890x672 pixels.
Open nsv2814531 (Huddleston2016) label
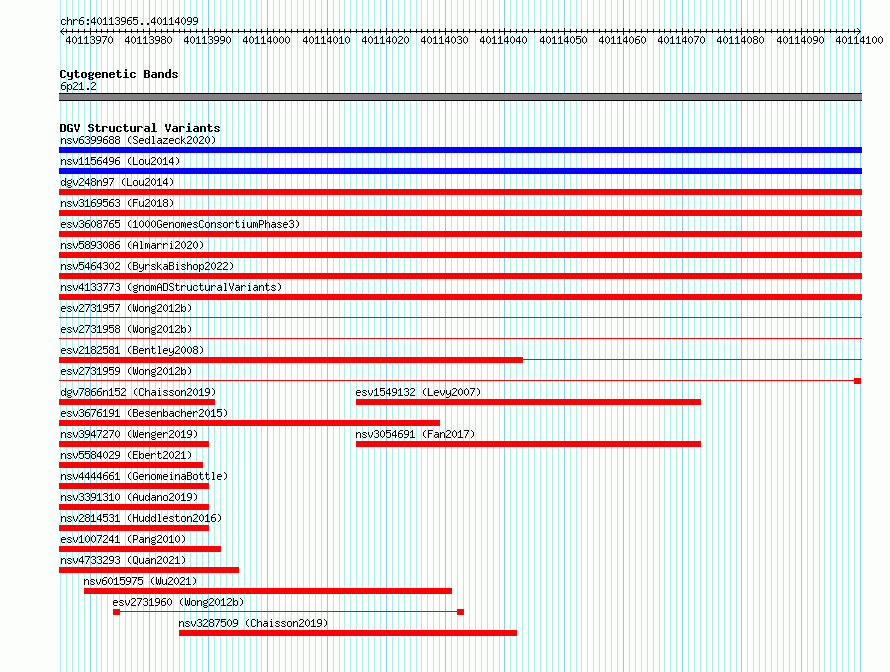point(141,518)
